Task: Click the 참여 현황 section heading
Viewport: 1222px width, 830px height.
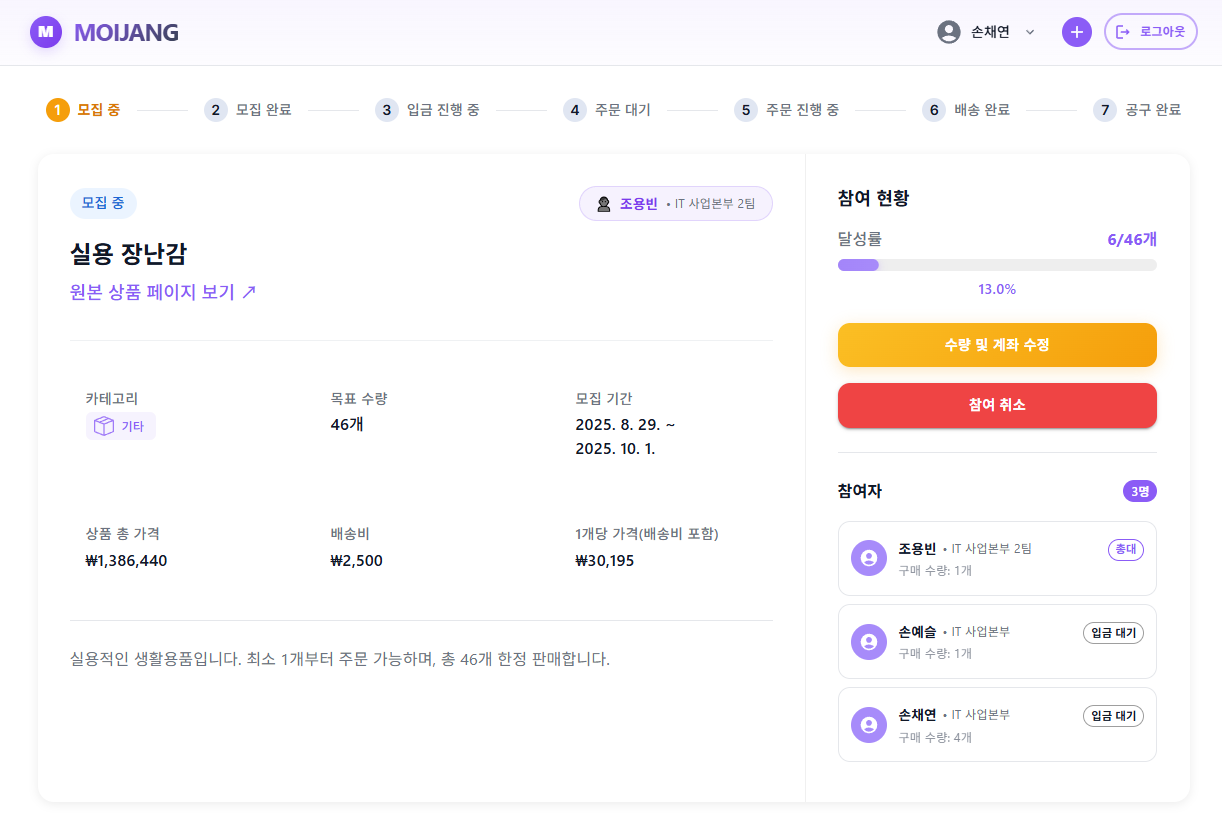Action: [873, 198]
